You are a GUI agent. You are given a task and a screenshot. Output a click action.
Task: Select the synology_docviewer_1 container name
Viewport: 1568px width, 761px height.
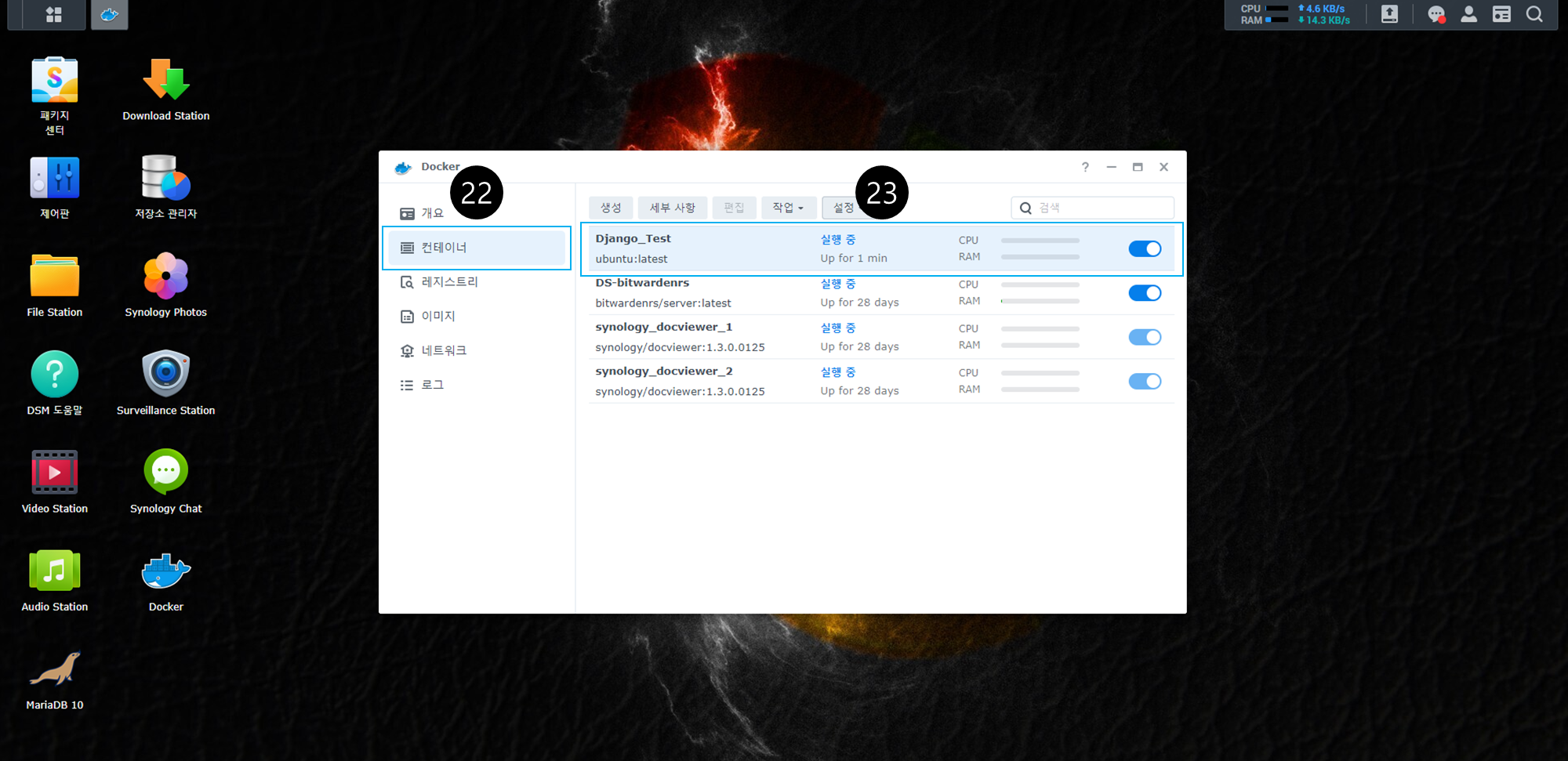click(663, 328)
